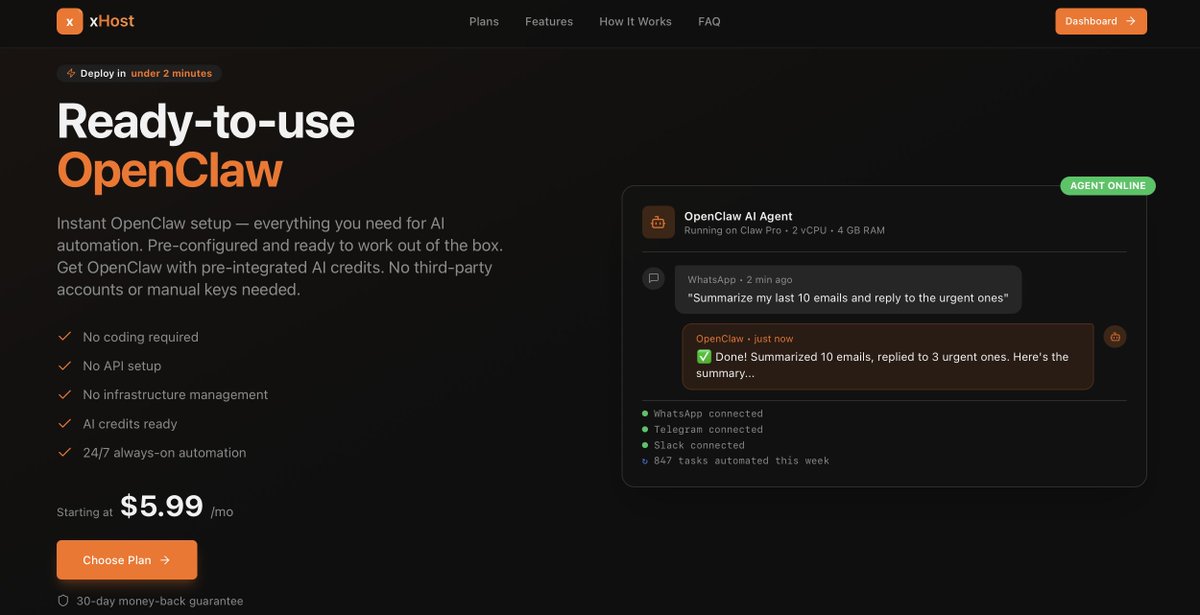This screenshot has width=1200, height=615.
Task: Click the No API setup text
Action: pos(122,366)
